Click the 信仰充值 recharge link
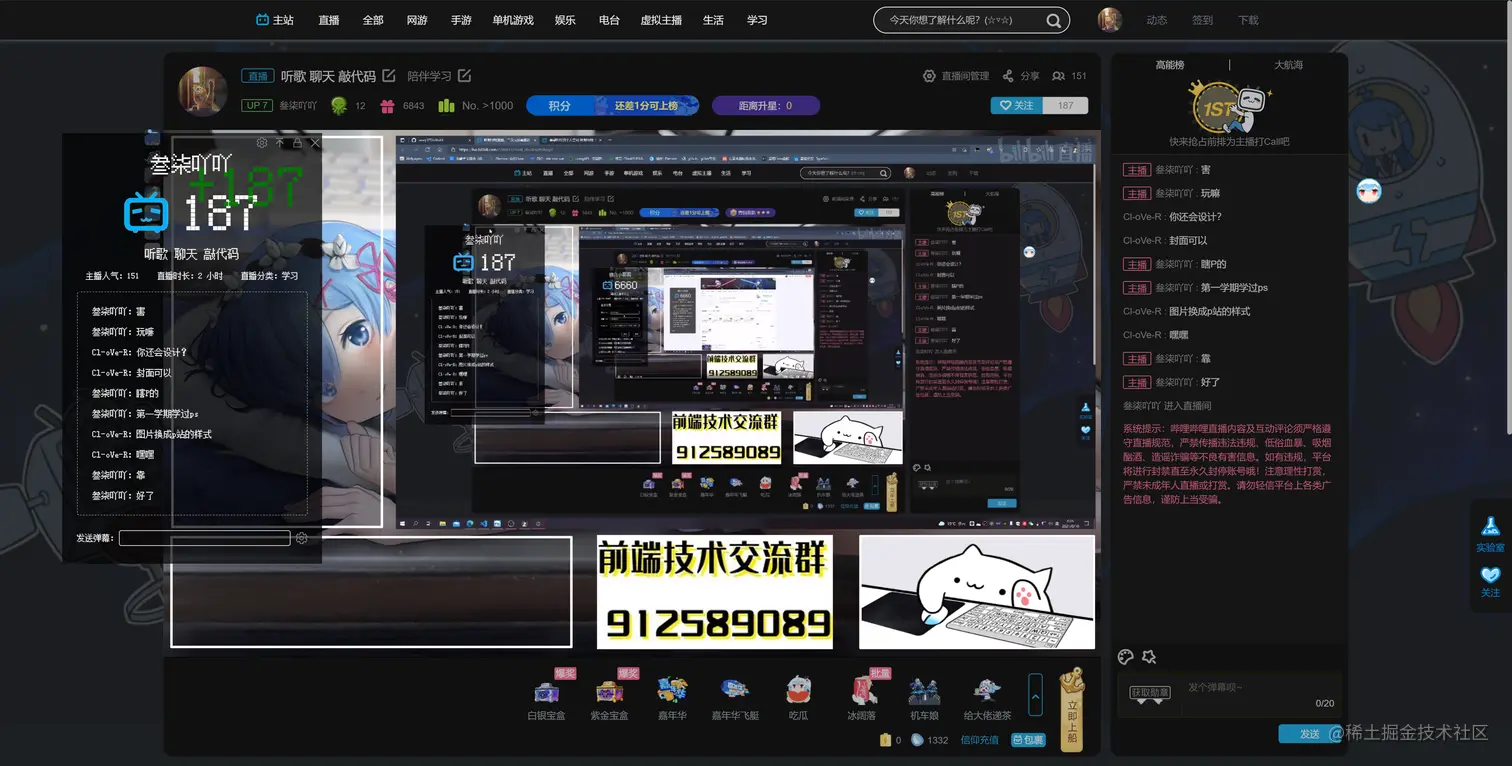 tap(979, 740)
